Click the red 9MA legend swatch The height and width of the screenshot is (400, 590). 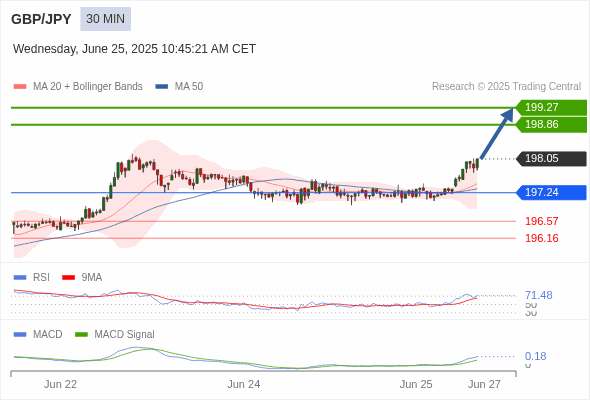click(68, 278)
